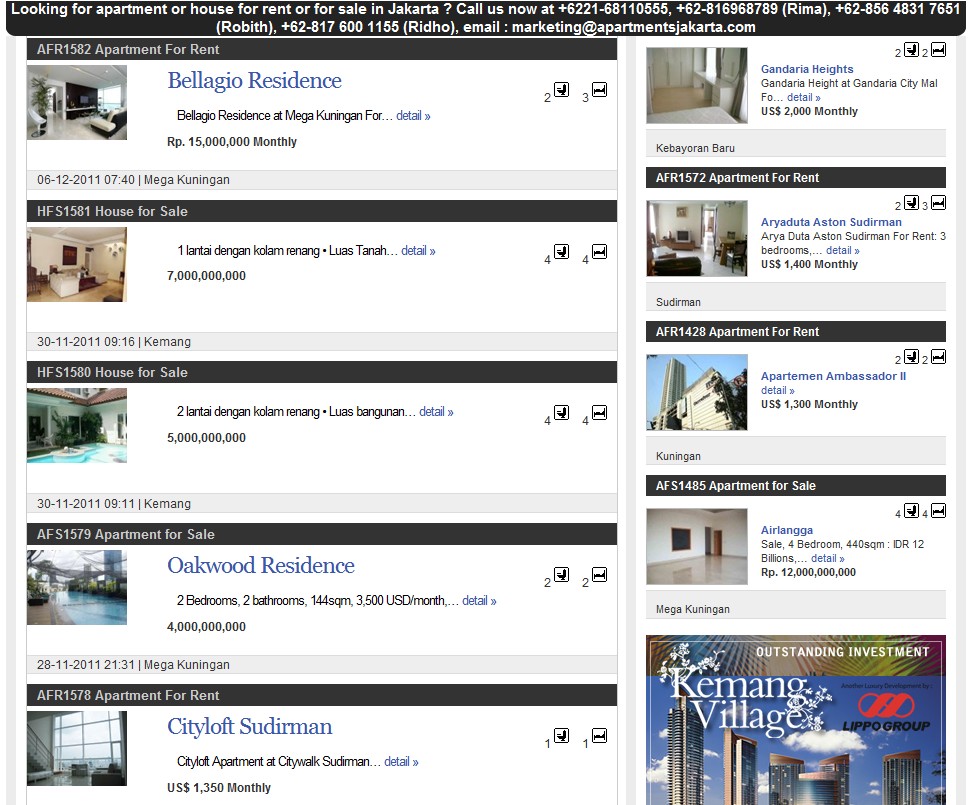Click the bathroom icon on Oakwood Residence listing
972x805 pixels.
click(x=562, y=574)
